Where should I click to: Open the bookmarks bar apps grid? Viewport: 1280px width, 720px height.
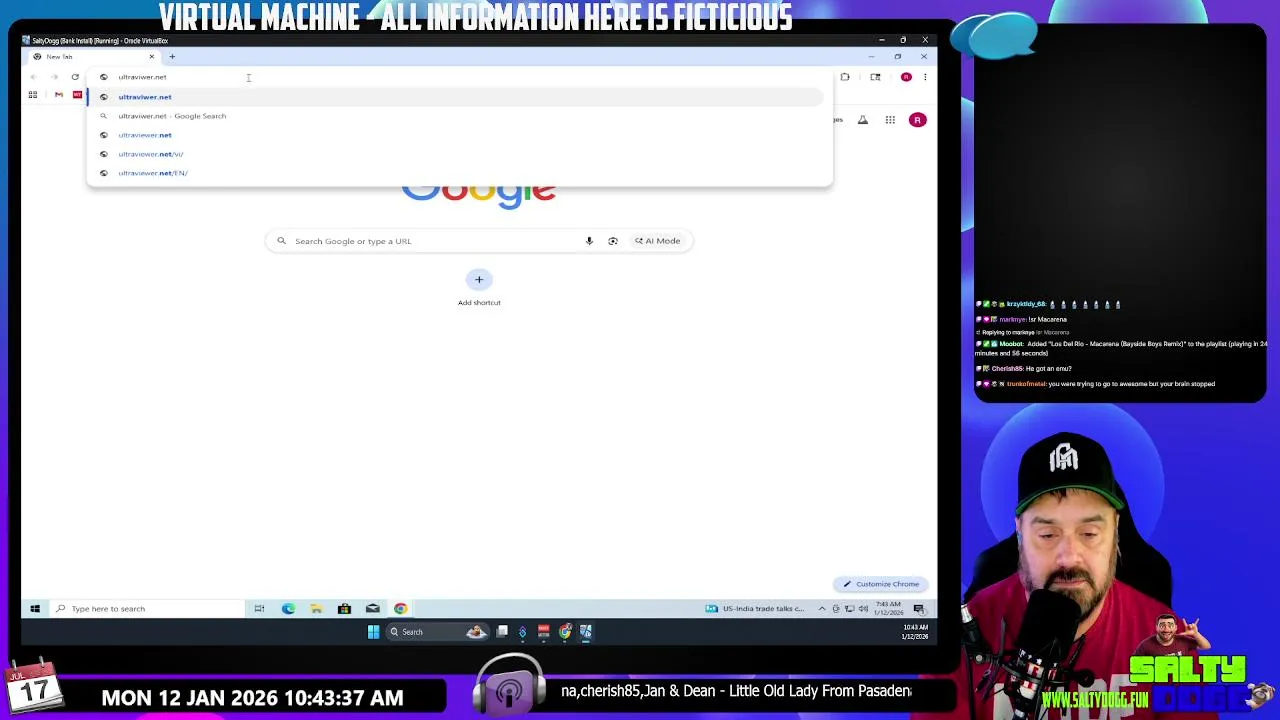click(33, 95)
